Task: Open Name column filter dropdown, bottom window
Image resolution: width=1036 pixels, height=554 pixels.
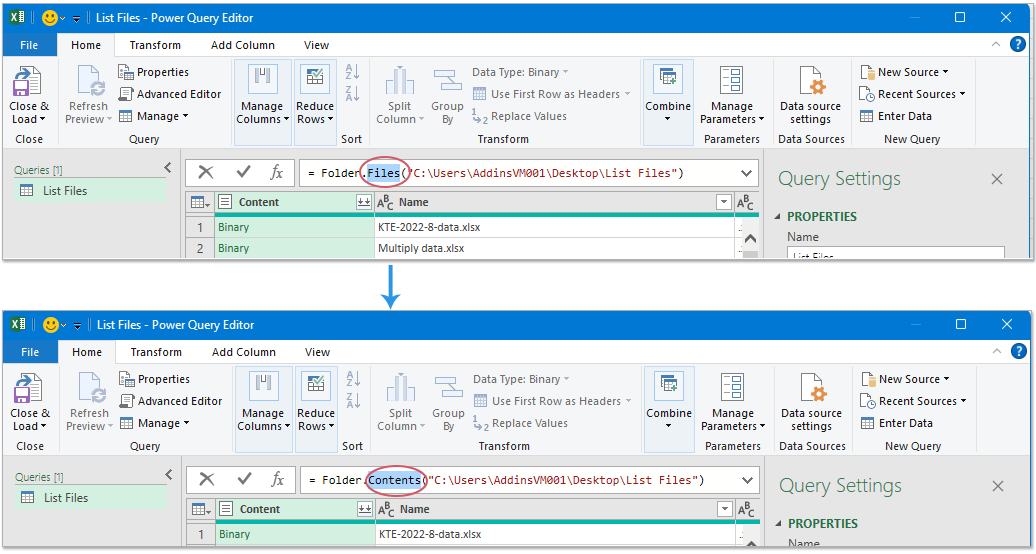Action: (x=725, y=509)
